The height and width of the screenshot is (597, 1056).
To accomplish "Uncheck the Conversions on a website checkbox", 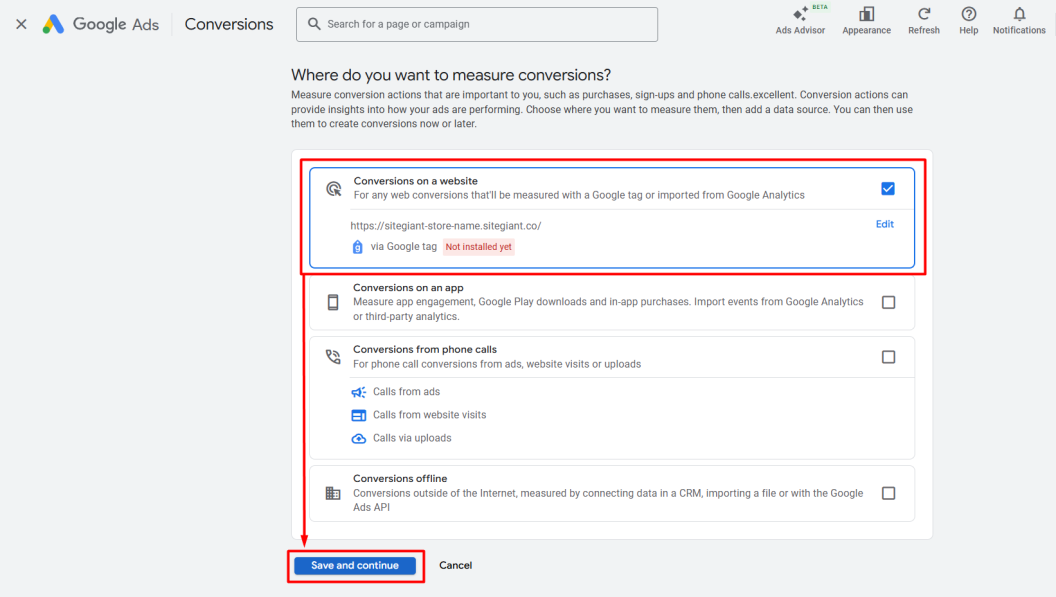I will [888, 188].
